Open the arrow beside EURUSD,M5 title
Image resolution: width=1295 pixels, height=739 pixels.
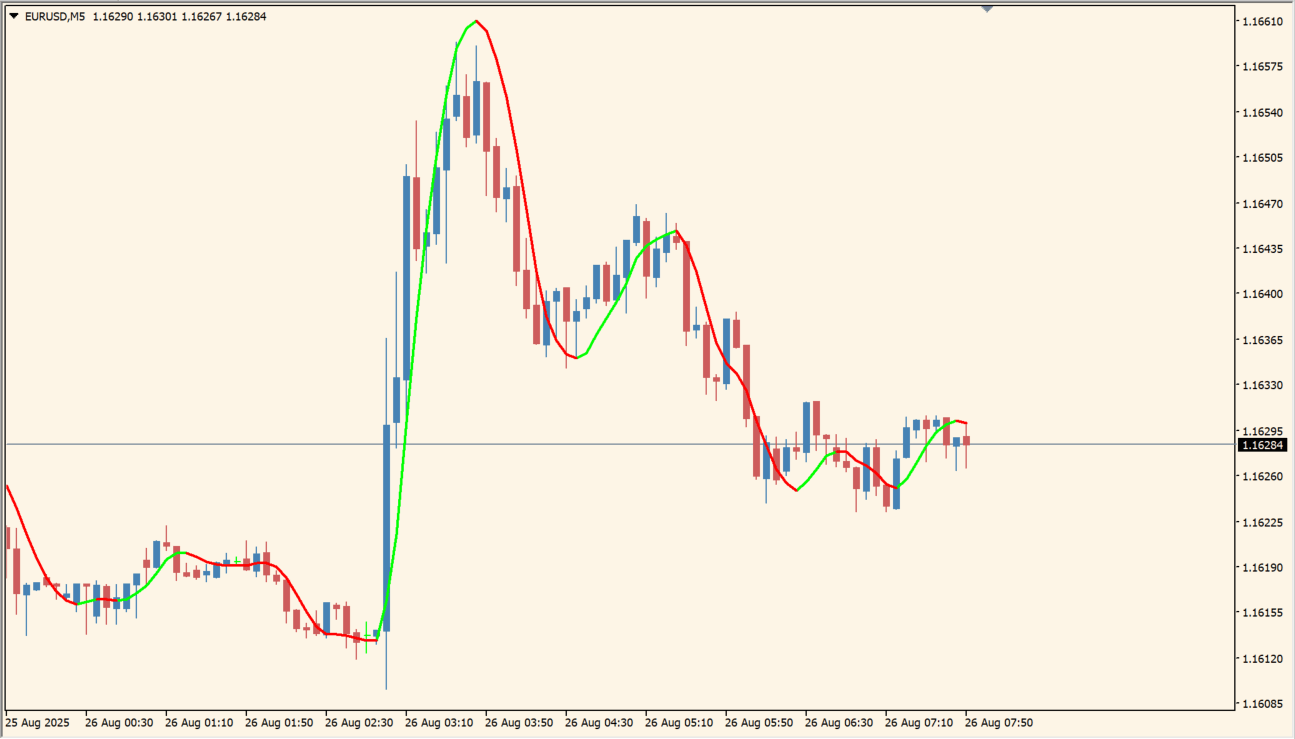pos(13,16)
